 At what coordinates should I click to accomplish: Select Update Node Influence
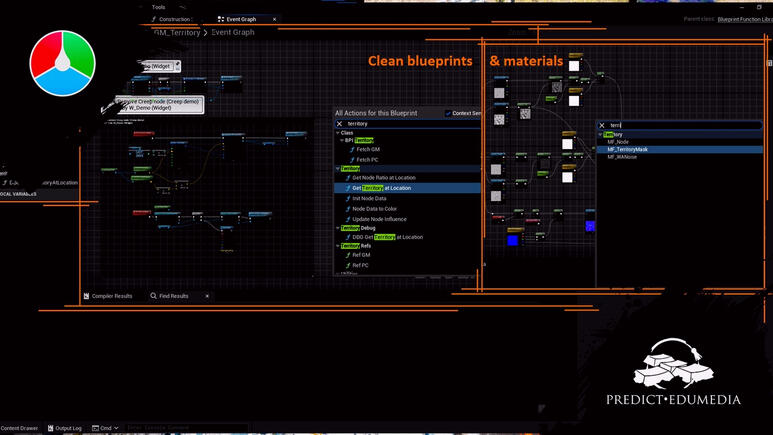[379, 219]
